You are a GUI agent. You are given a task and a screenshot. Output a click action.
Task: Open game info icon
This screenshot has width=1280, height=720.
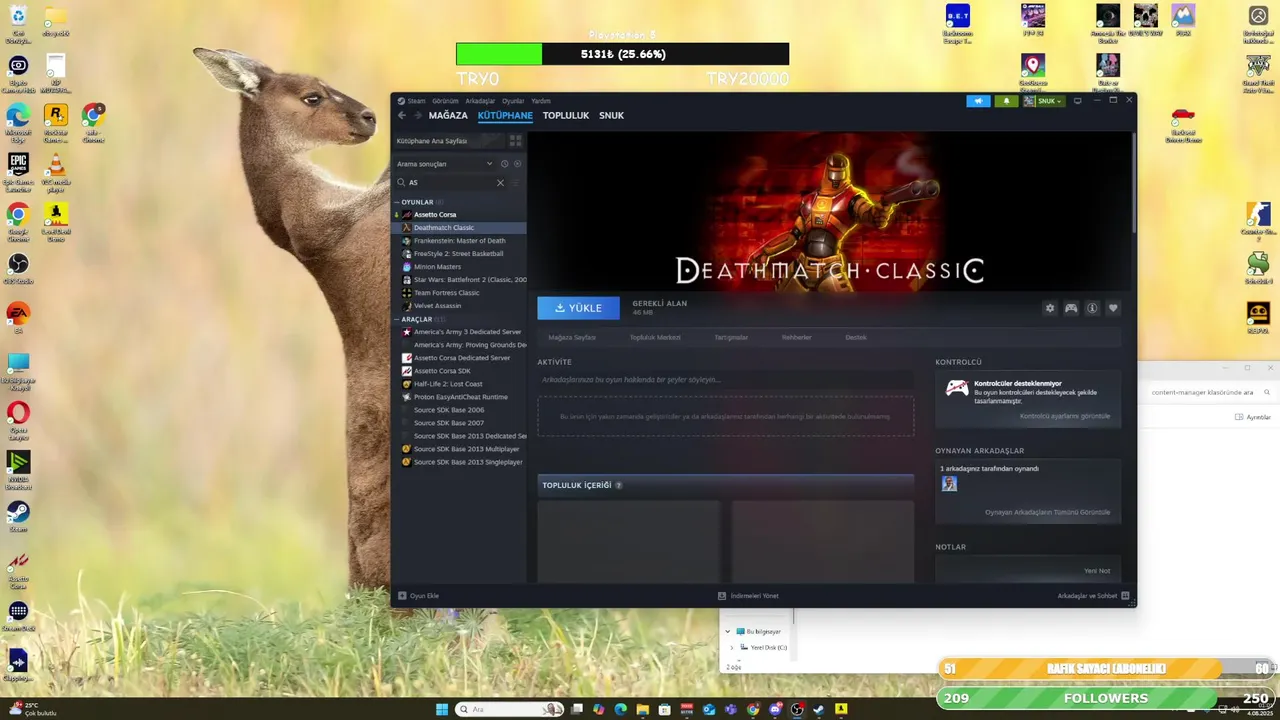tap(1092, 308)
